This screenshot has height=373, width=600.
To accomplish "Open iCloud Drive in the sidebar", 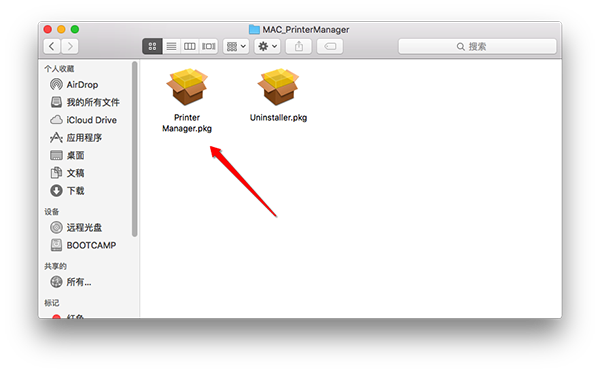I will coord(91,120).
